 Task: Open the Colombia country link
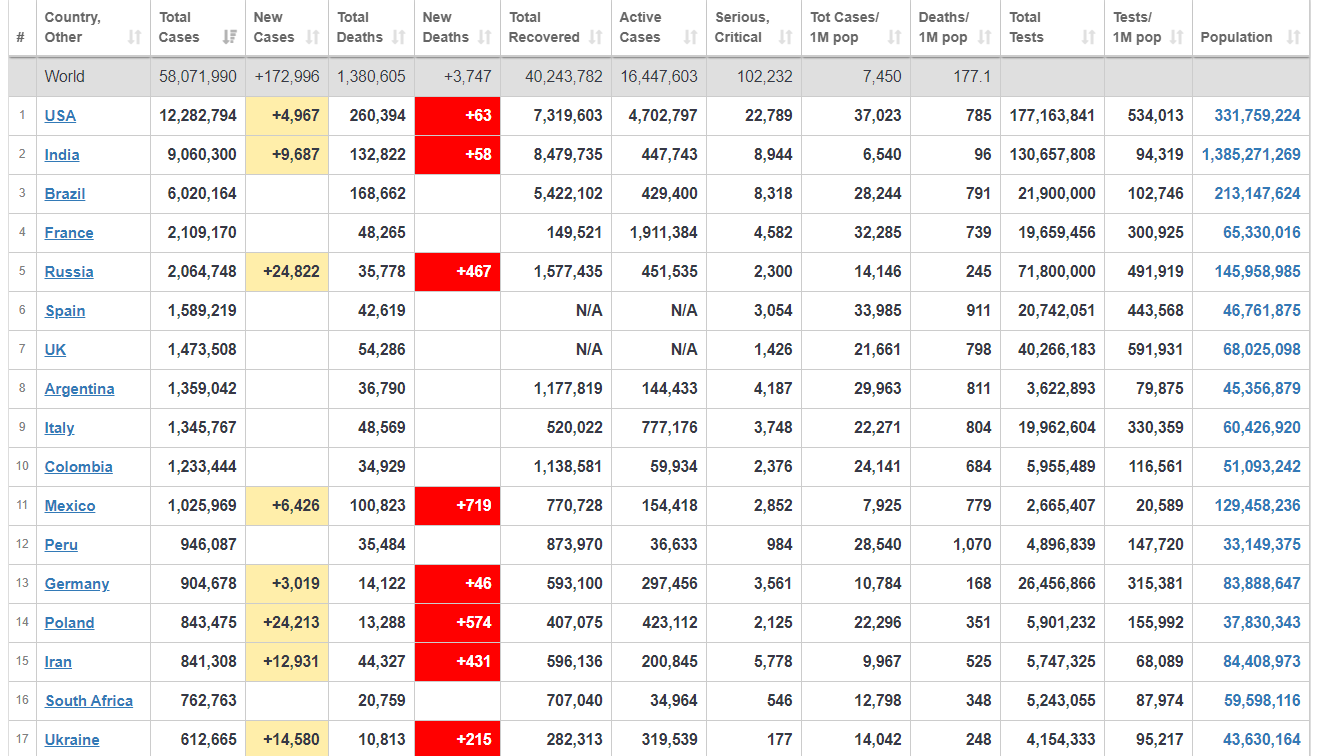pos(79,467)
